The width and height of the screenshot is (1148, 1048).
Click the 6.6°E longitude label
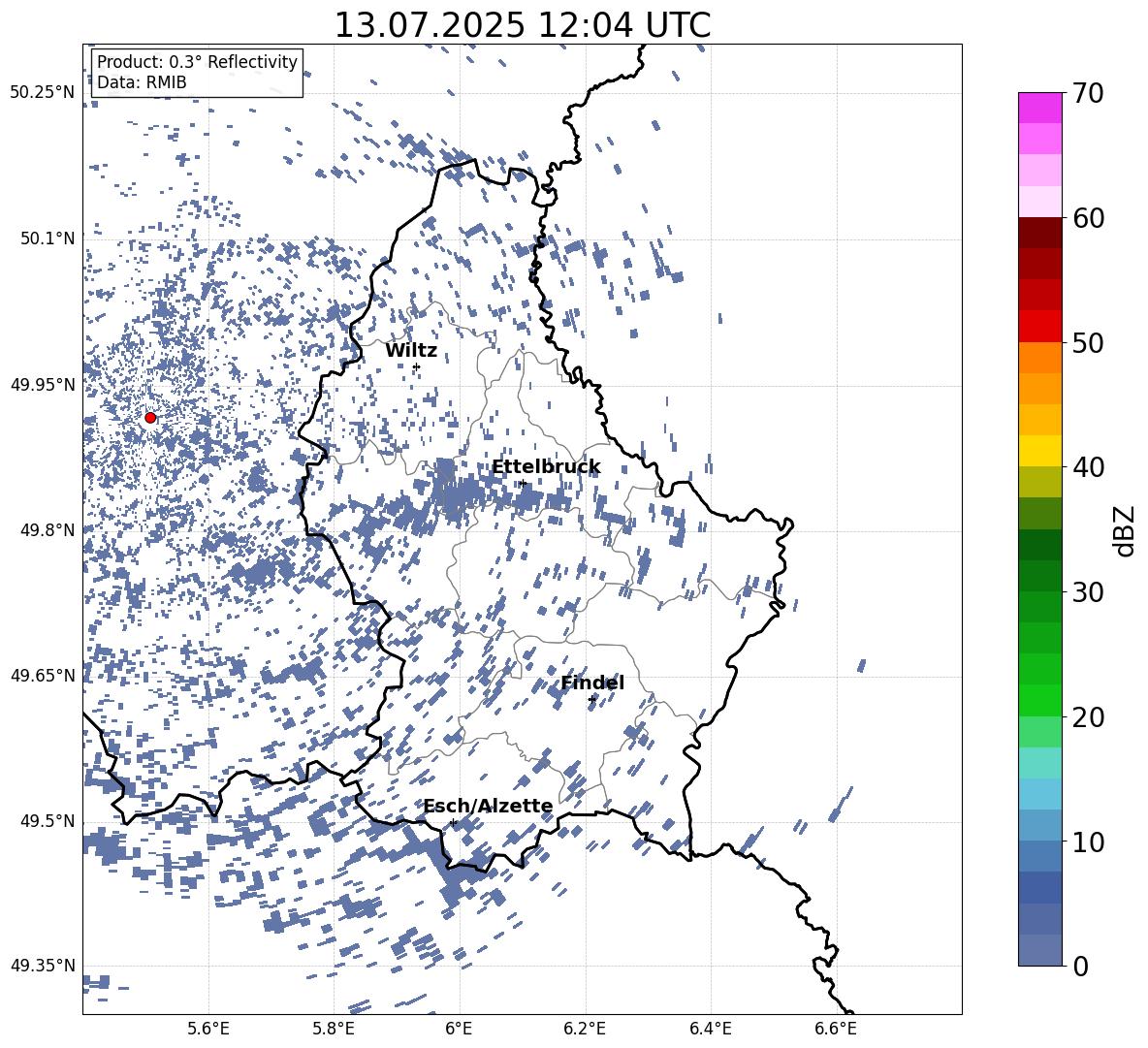click(x=836, y=1029)
